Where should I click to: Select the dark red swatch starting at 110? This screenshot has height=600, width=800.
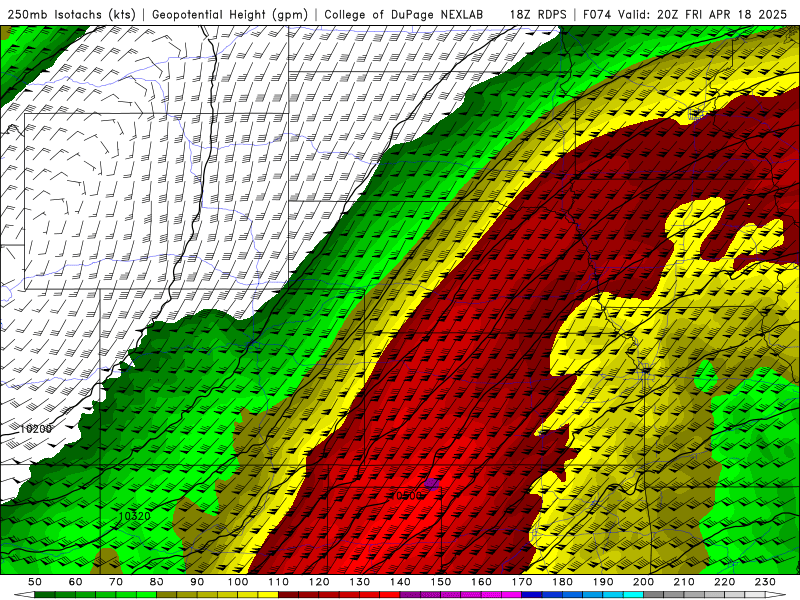click(288, 594)
